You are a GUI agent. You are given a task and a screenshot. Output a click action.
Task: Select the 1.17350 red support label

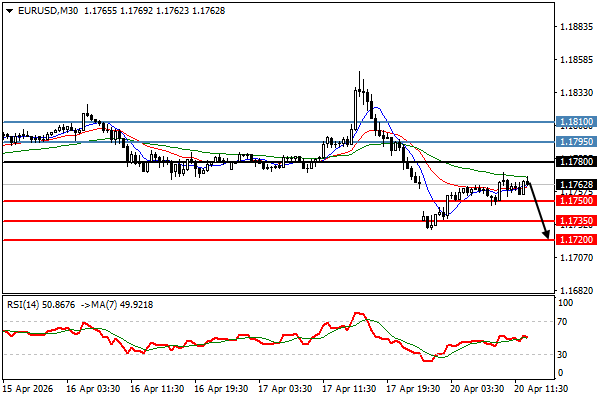click(575, 221)
